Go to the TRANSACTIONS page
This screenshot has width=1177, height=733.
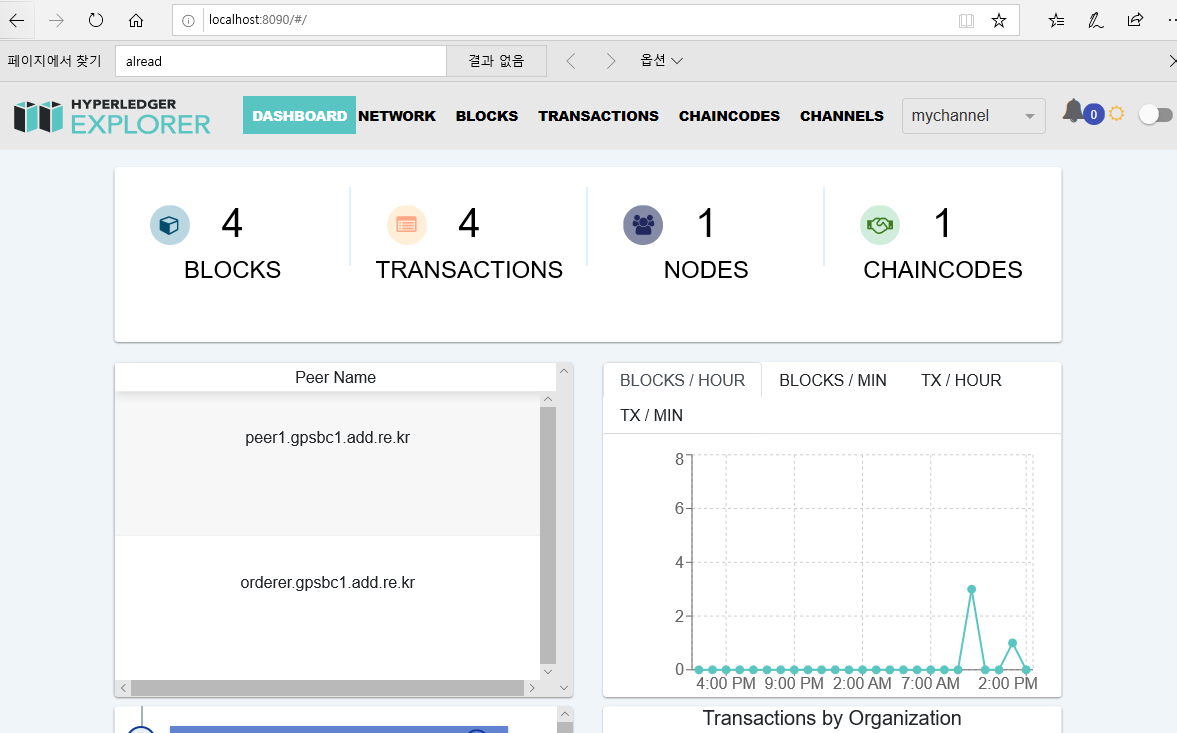click(598, 116)
